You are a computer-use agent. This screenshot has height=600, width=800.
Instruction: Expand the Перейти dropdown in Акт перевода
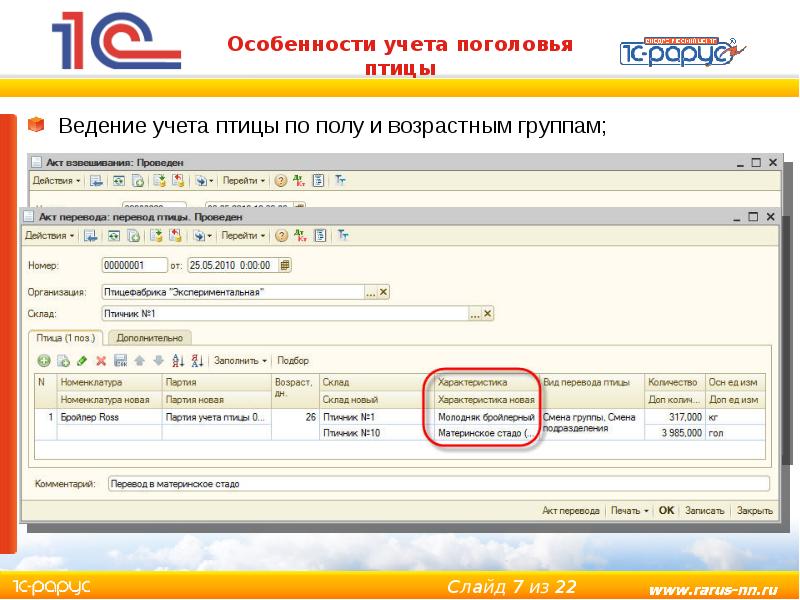click(243, 236)
